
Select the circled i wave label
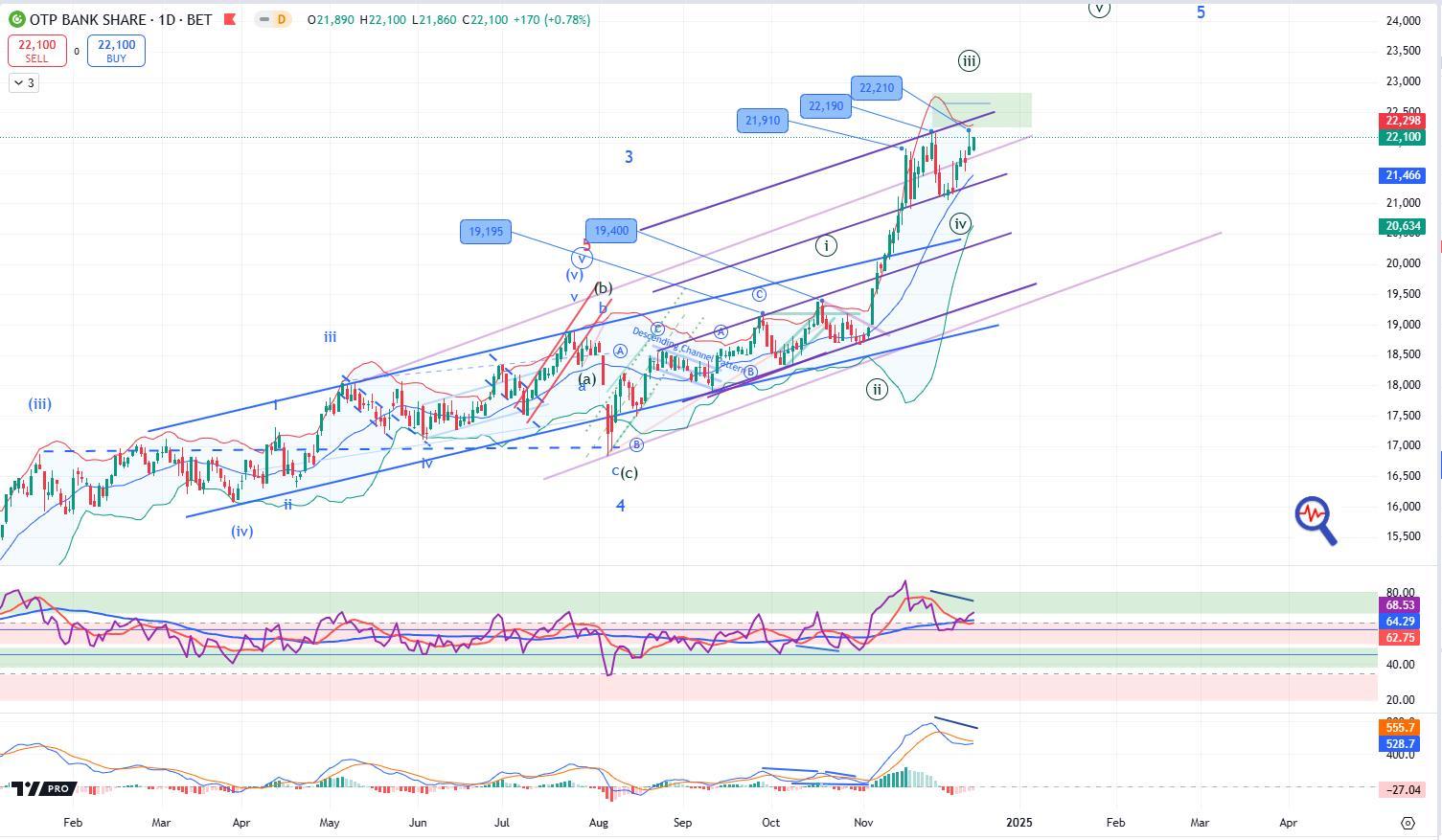click(x=826, y=246)
